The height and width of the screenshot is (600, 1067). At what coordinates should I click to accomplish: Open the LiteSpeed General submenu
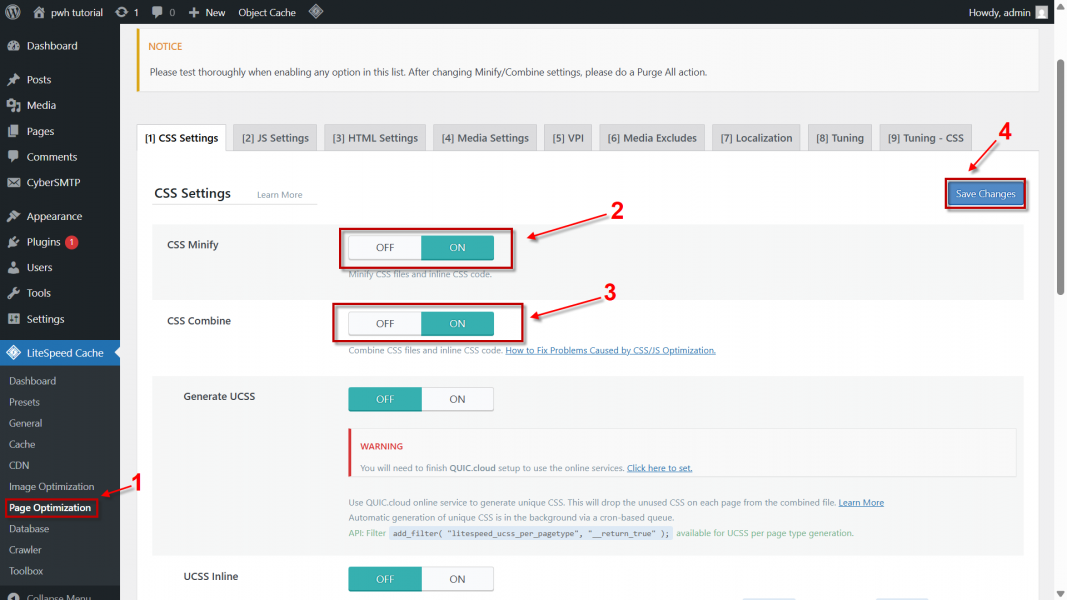point(25,423)
